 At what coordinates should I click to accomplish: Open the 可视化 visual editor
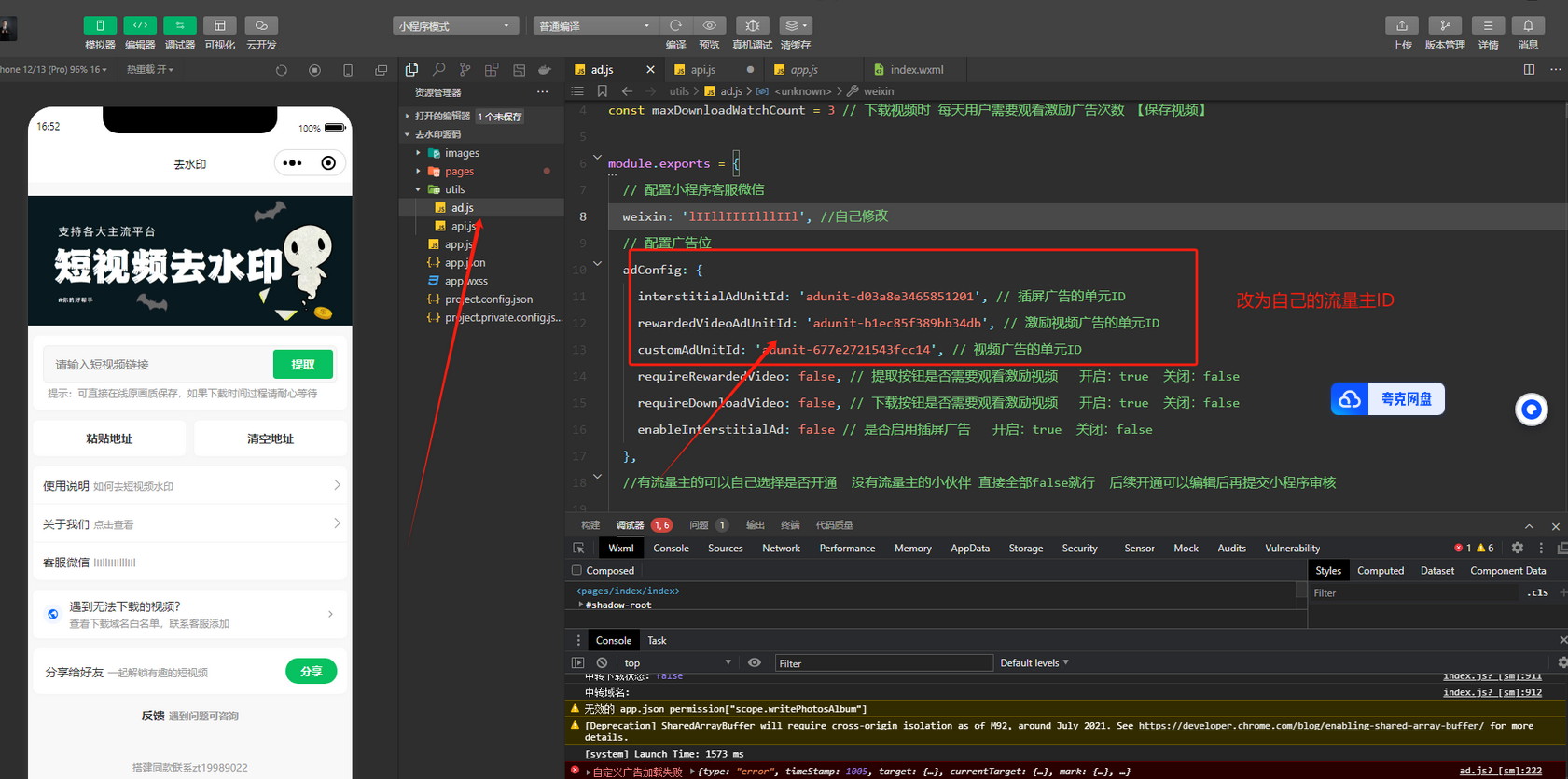coord(220,25)
